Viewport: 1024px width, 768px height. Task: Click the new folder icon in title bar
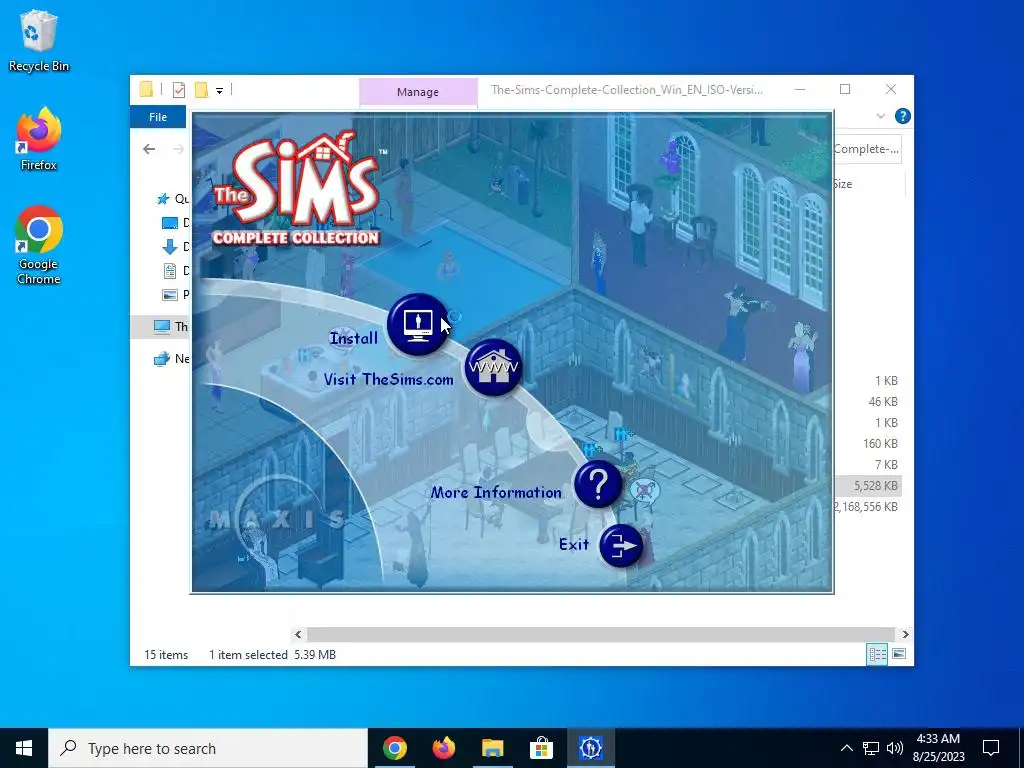pos(202,90)
